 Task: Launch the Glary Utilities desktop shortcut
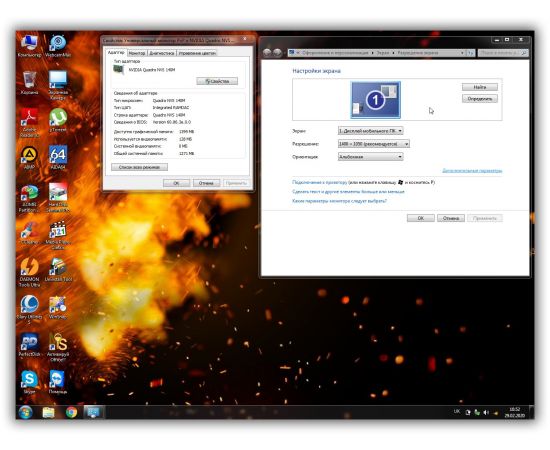tap(29, 310)
